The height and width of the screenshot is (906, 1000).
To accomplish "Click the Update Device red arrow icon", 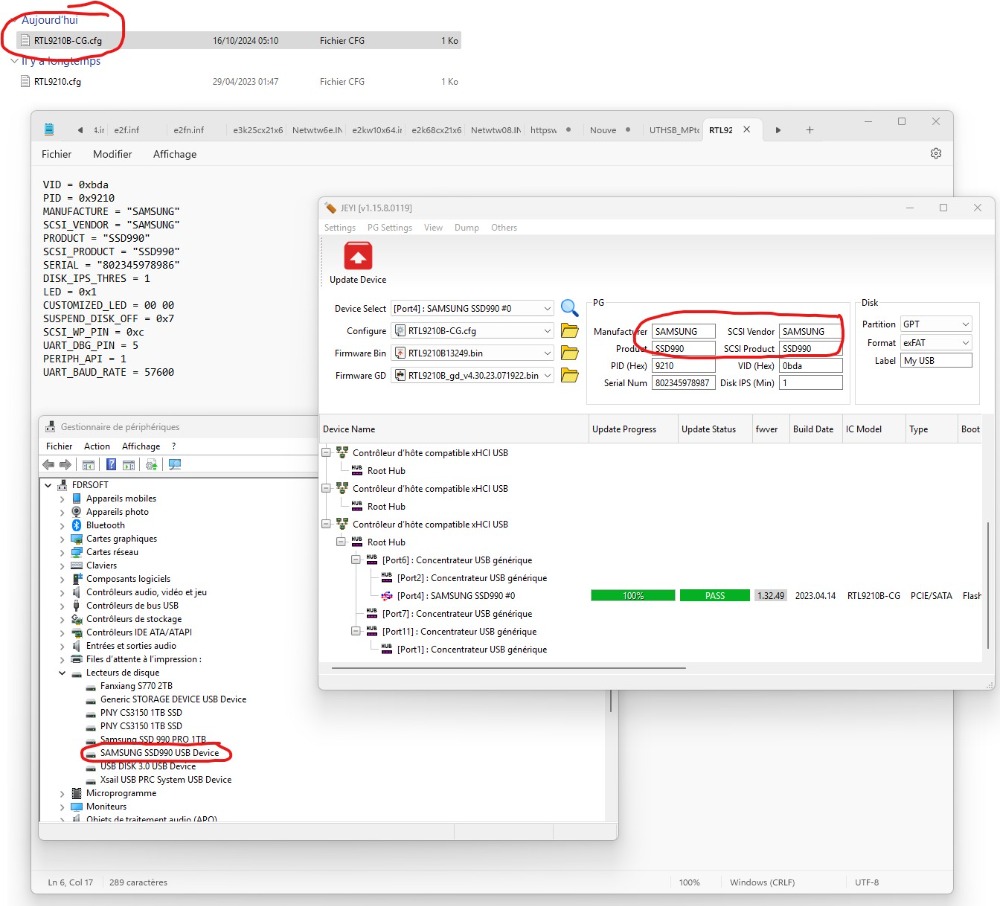I will tap(358, 256).
